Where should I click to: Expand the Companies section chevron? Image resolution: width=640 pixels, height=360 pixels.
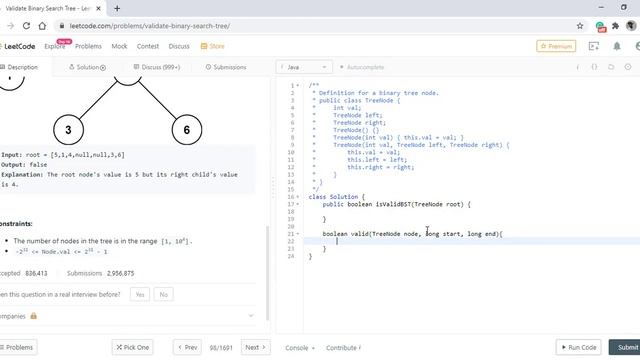[251, 316]
